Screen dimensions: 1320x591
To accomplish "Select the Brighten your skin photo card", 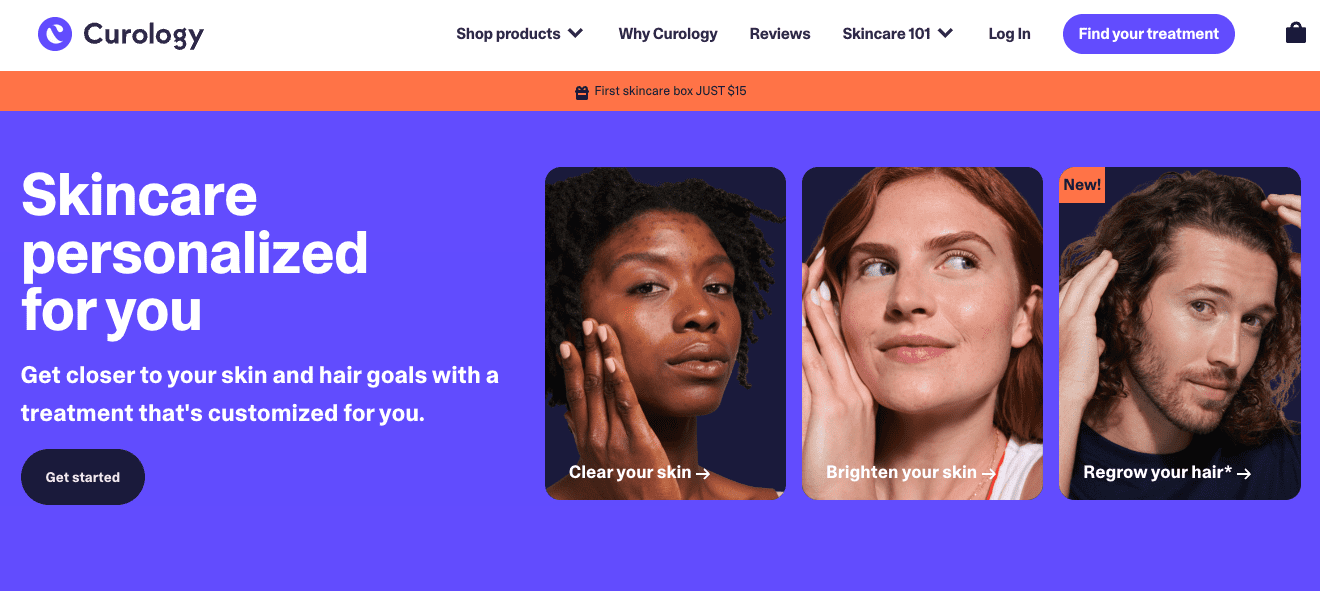I will coord(922,320).
